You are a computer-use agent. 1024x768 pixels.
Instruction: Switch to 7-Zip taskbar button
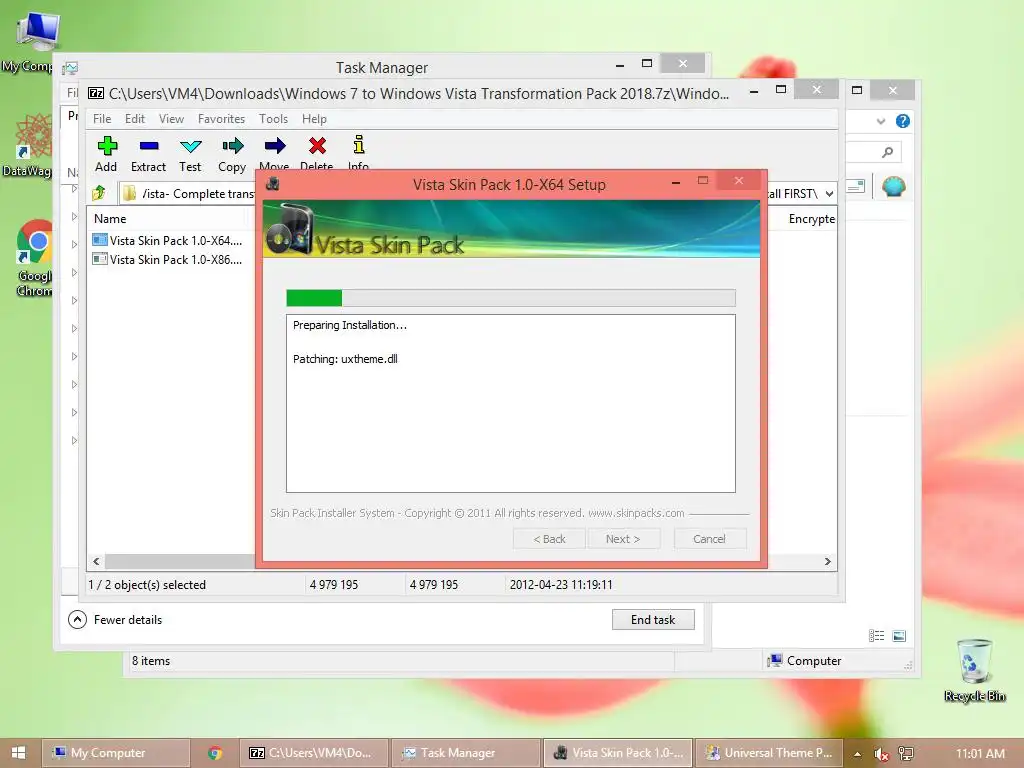(314, 753)
